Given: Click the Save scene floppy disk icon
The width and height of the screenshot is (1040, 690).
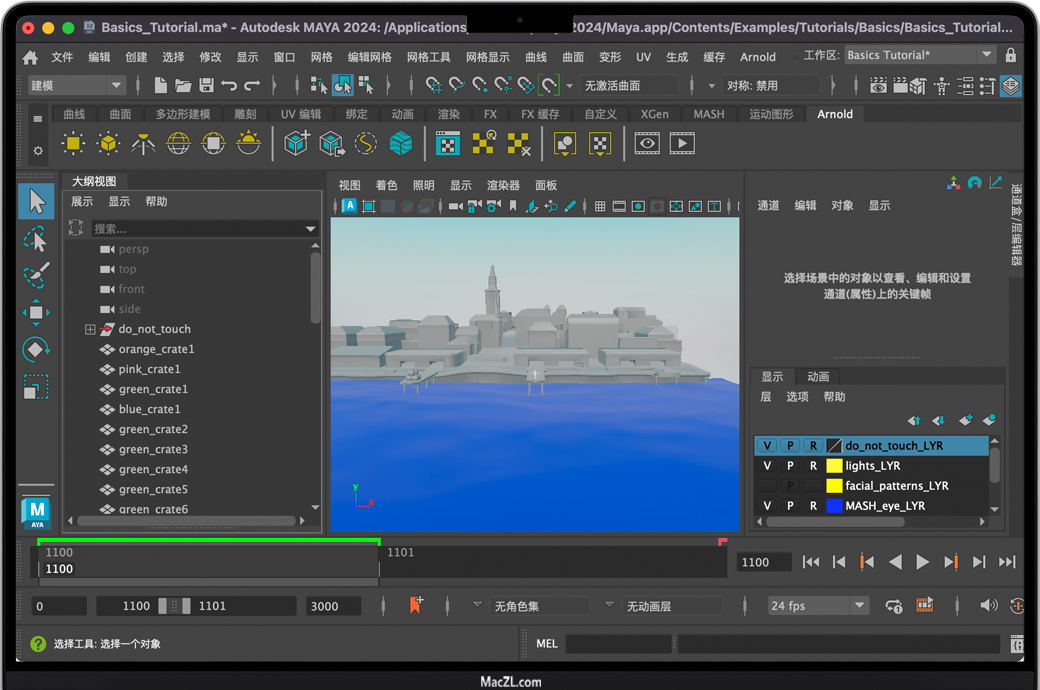Looking at the screenshot, I should tap(206, 86).
